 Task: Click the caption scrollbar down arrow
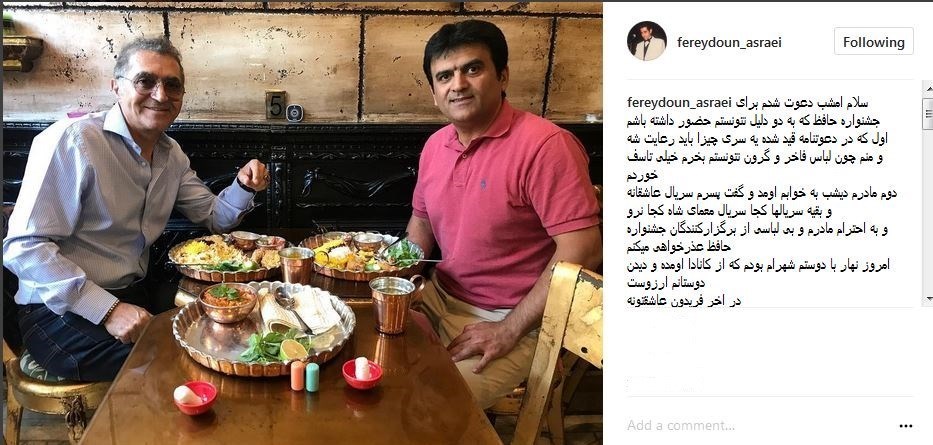click(928, 299)
